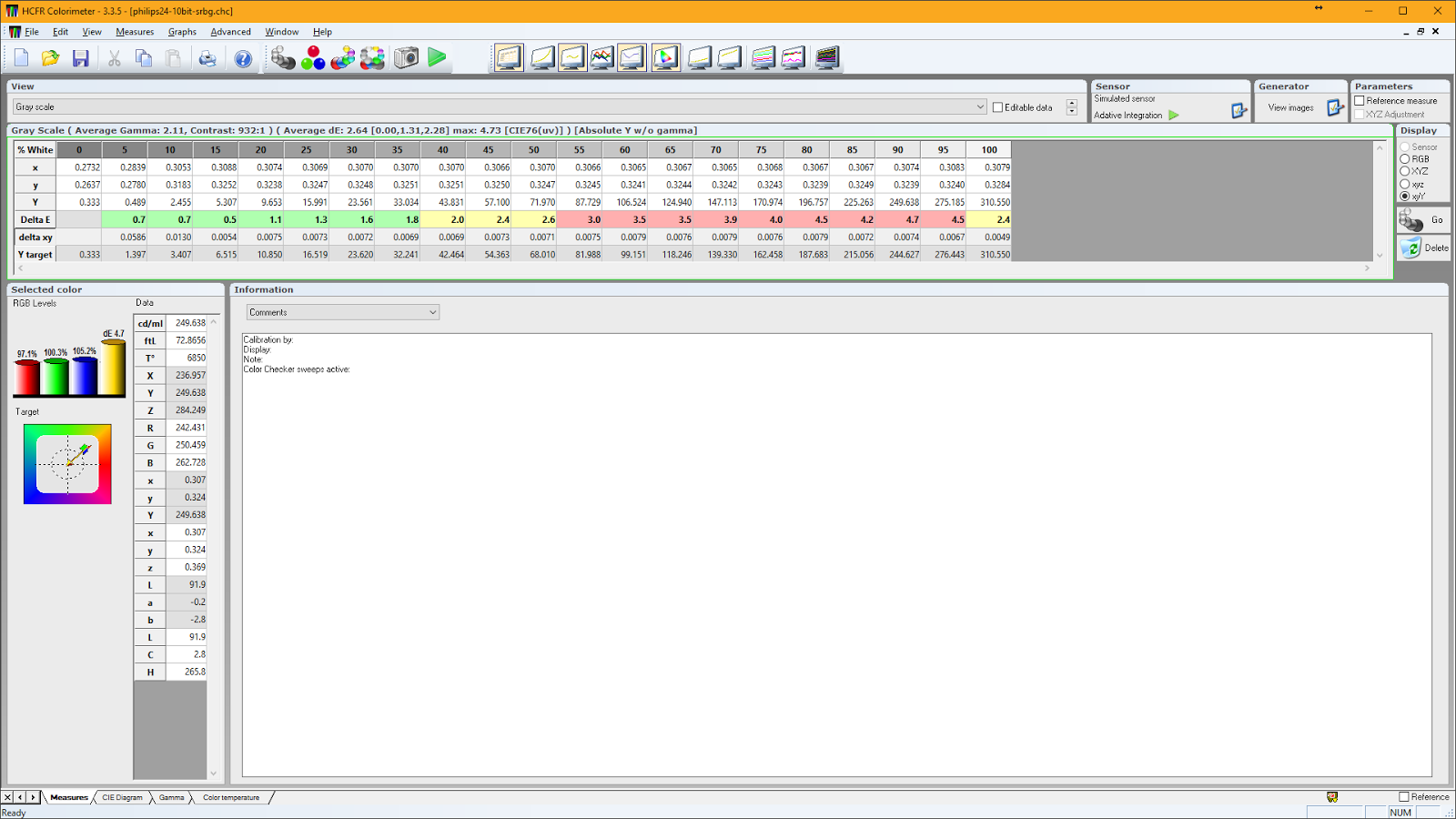Image resolution: width=1456 pixels, height=819 pixels.
Task: Select the Measures tab at the bottom
Action: coord(69,798)
